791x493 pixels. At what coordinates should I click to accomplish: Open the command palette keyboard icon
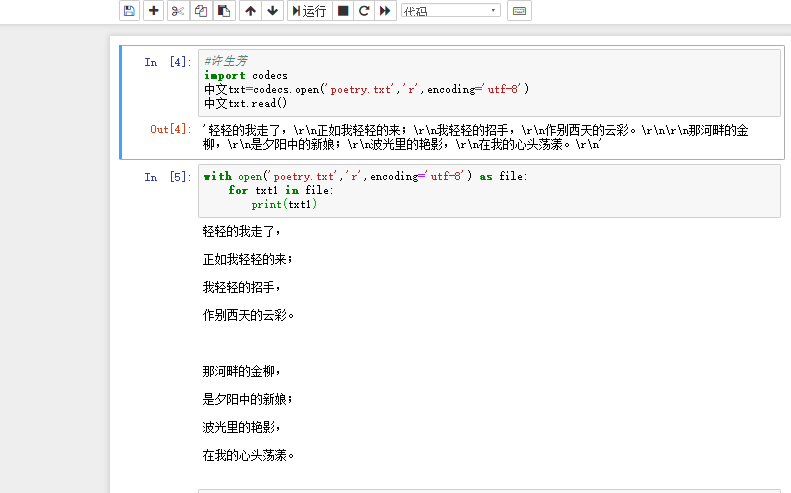coord(519,11)
